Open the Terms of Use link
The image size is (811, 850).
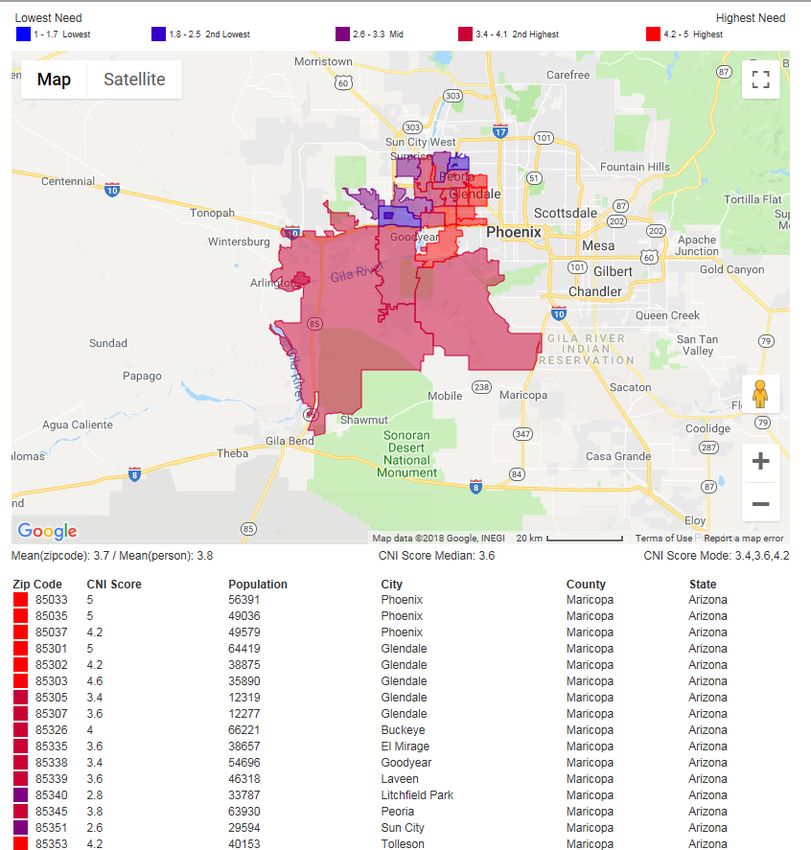coord(664,538)
